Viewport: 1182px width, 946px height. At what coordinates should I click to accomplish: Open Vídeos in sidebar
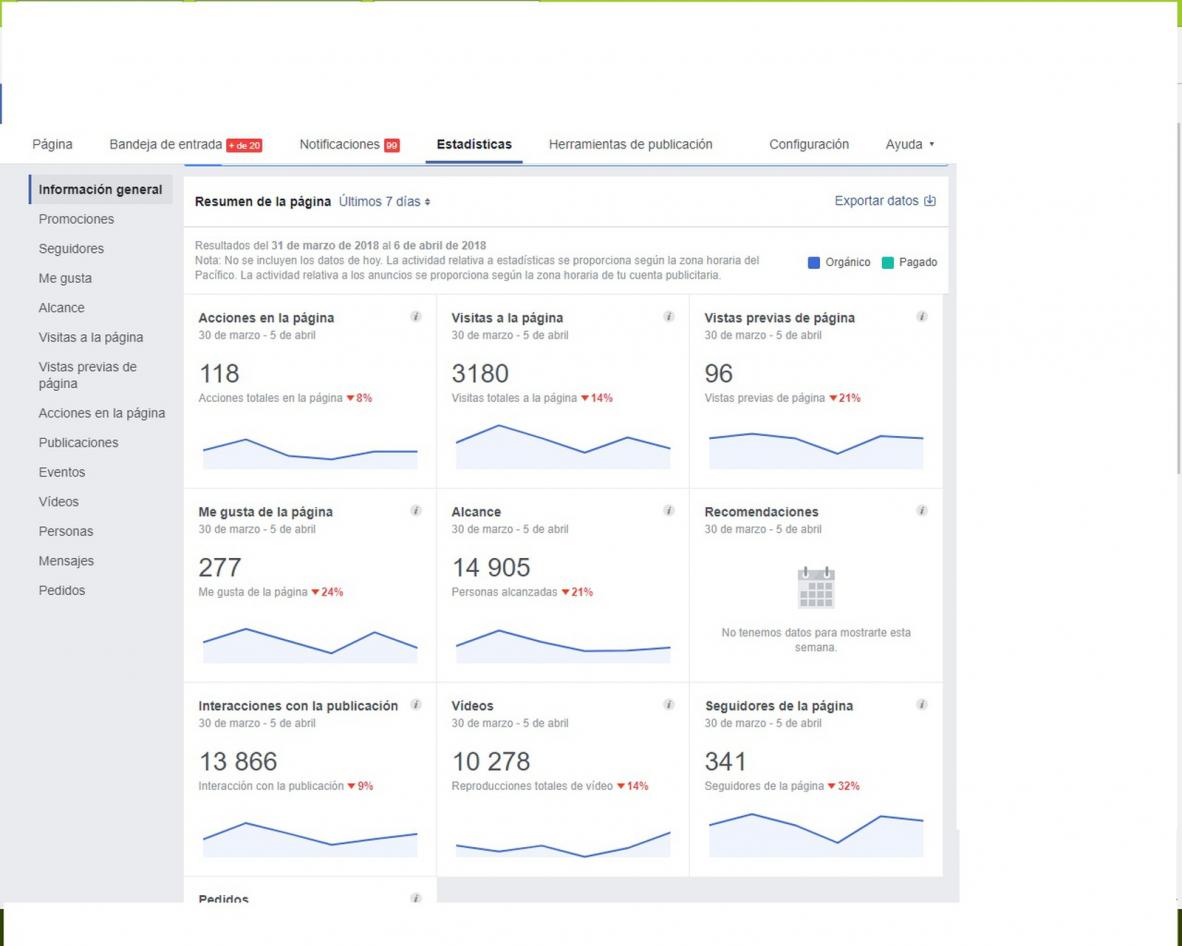pos(59,501)
